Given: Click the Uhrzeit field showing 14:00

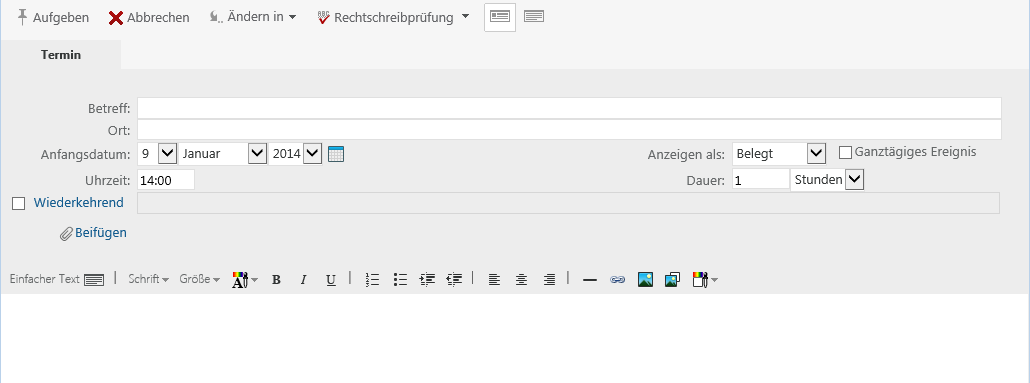Looking at the screenshot, I should coord(166,180).
